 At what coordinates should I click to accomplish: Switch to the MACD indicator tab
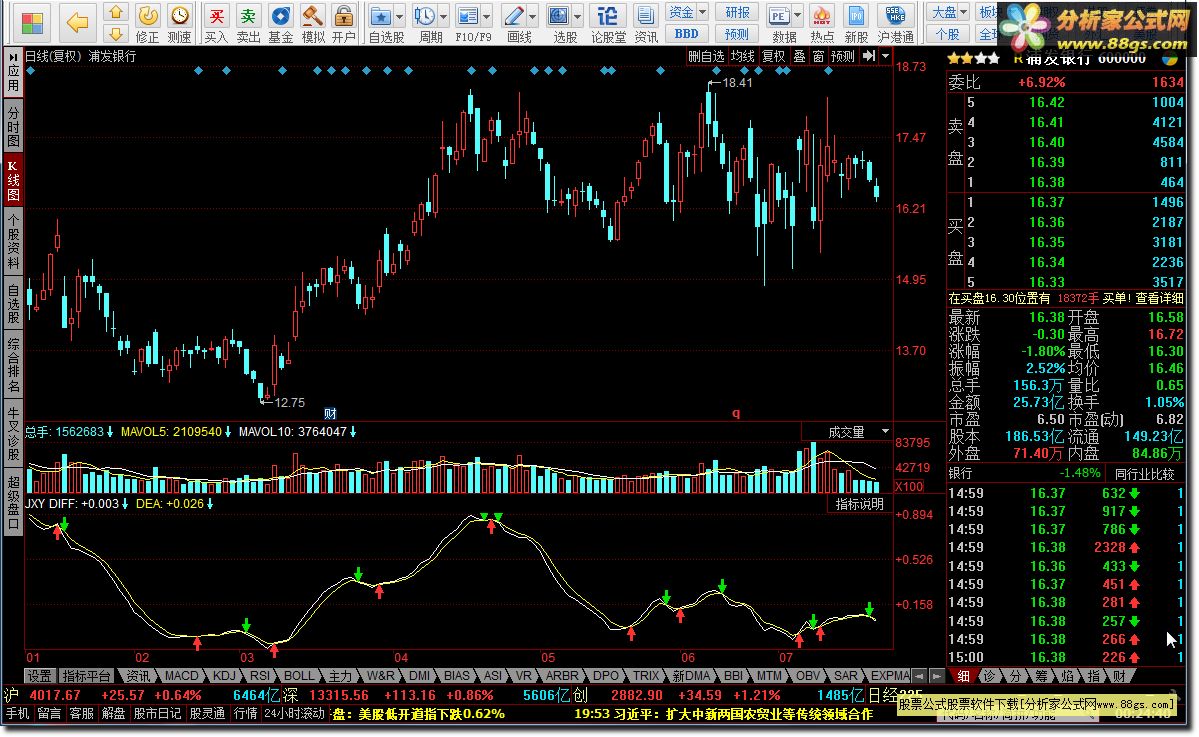181,676
